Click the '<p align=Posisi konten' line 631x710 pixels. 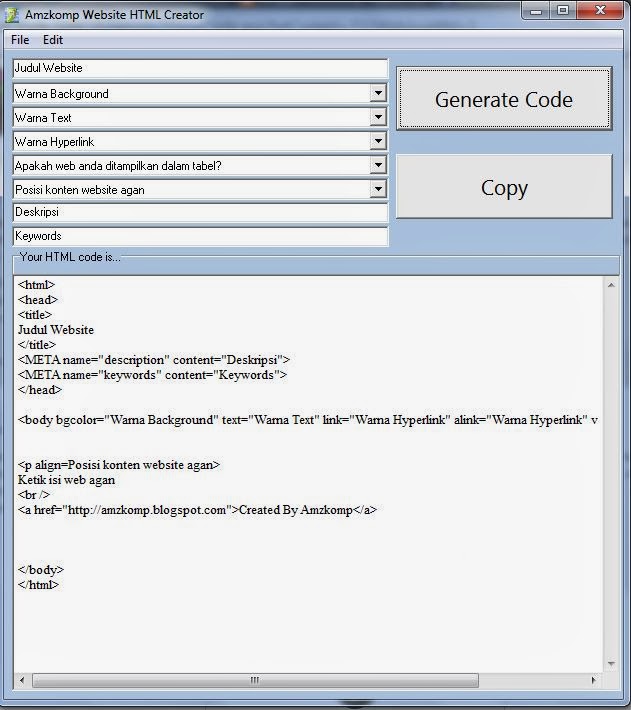tap(119, 465)
